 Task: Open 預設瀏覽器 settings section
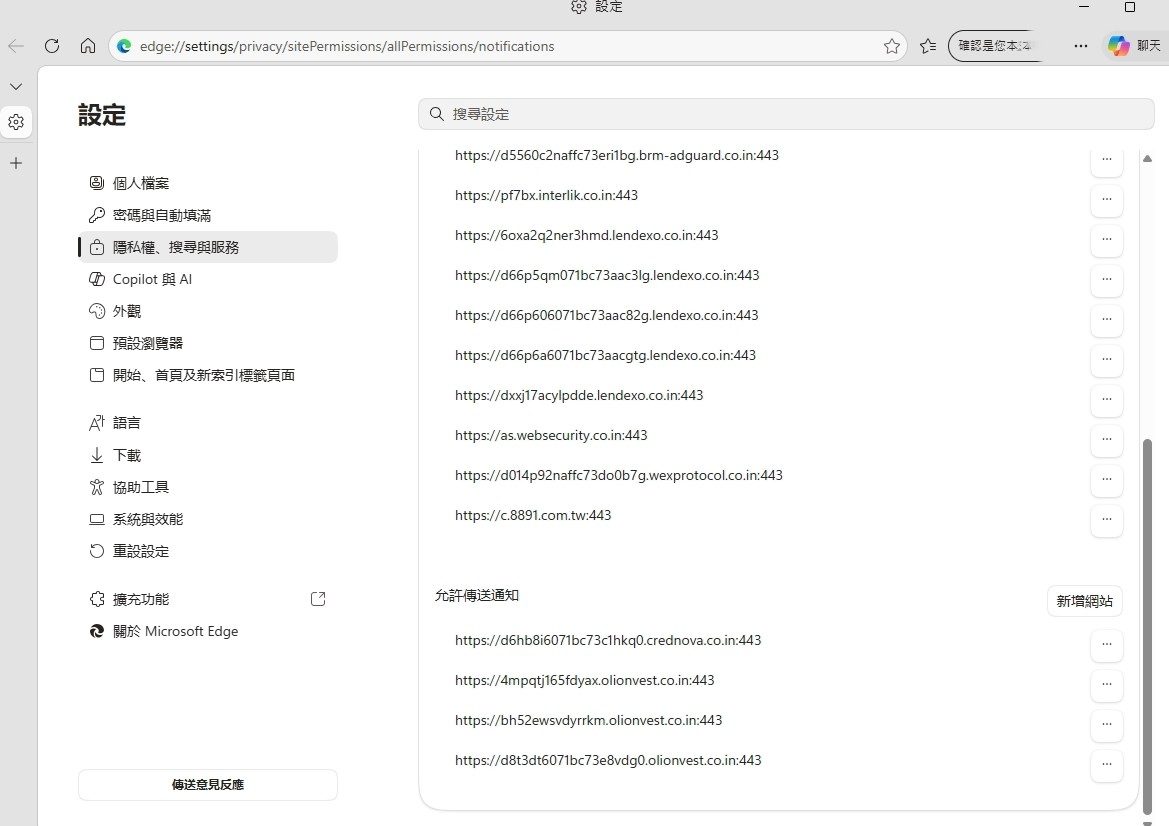[208, 344]
